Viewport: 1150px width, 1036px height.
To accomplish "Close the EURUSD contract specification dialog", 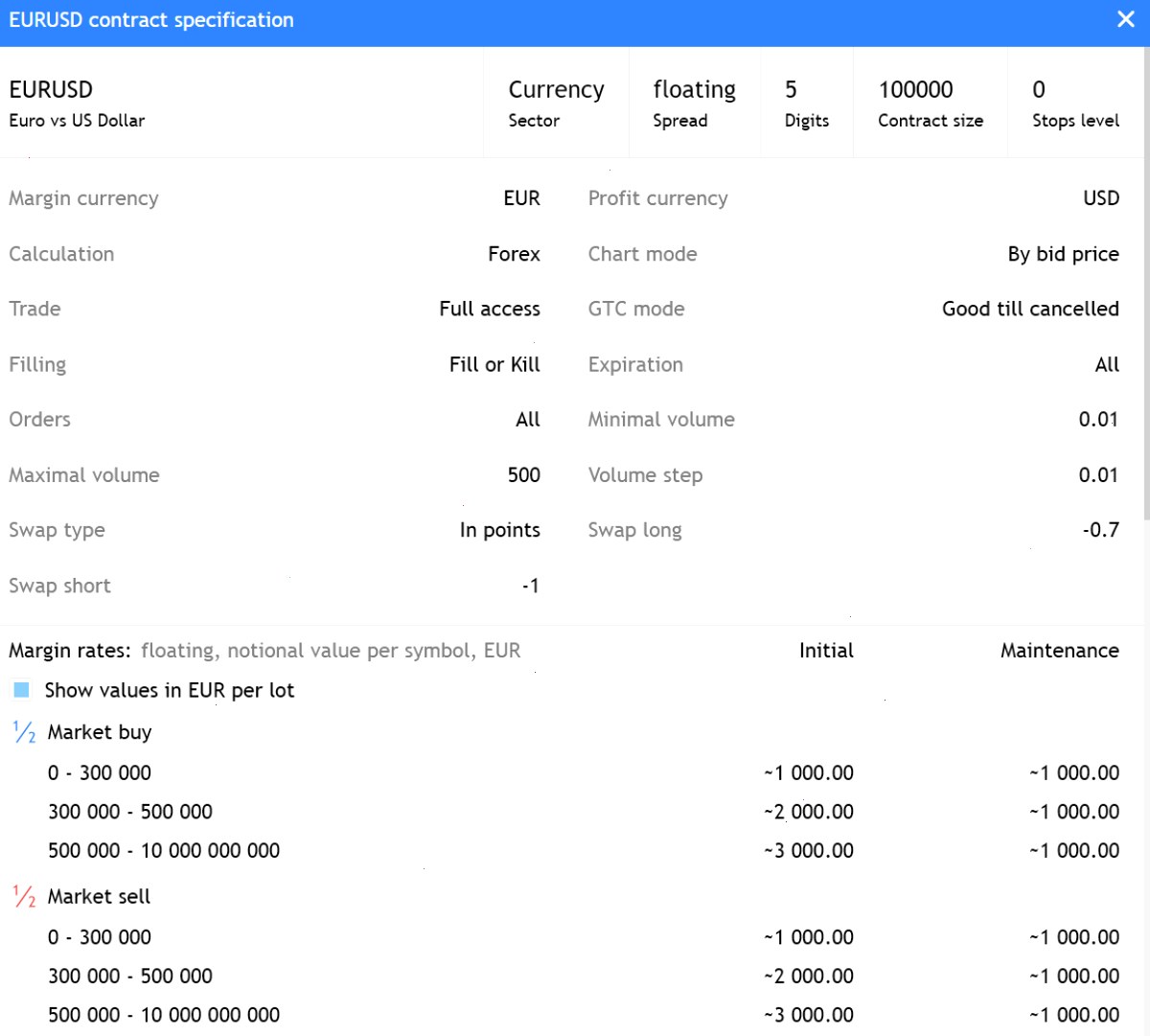I will pos(1126,19).
